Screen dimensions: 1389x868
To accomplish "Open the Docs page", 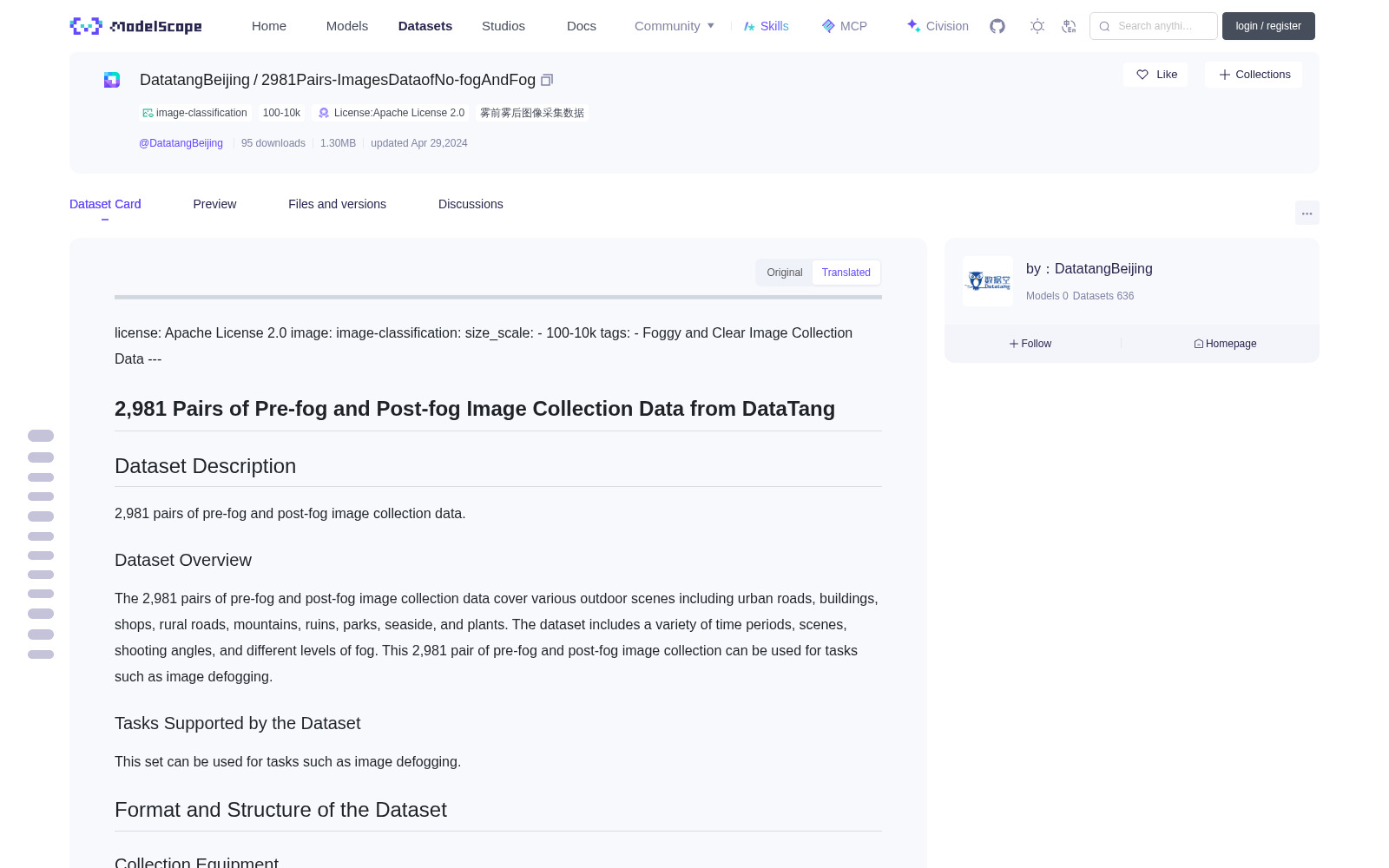I will tap(582, 26).
